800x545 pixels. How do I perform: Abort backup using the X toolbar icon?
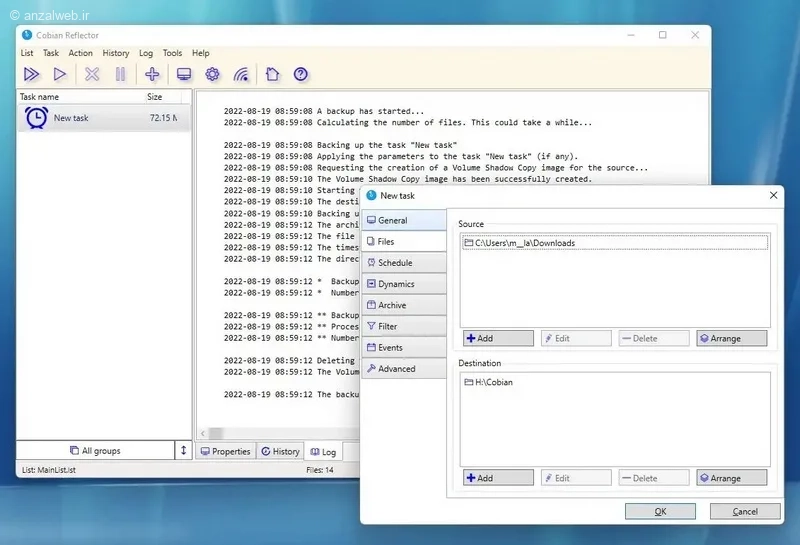pos(92,75)
